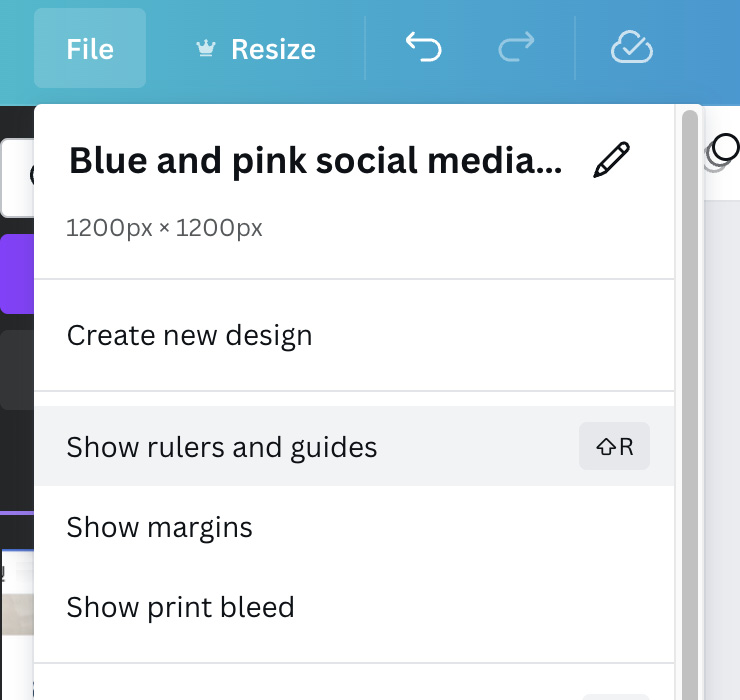Image resolution: width=740 pixels, height=700 pixels.
Task: Click the undo arrow icon
Action: tap(423, 47)
